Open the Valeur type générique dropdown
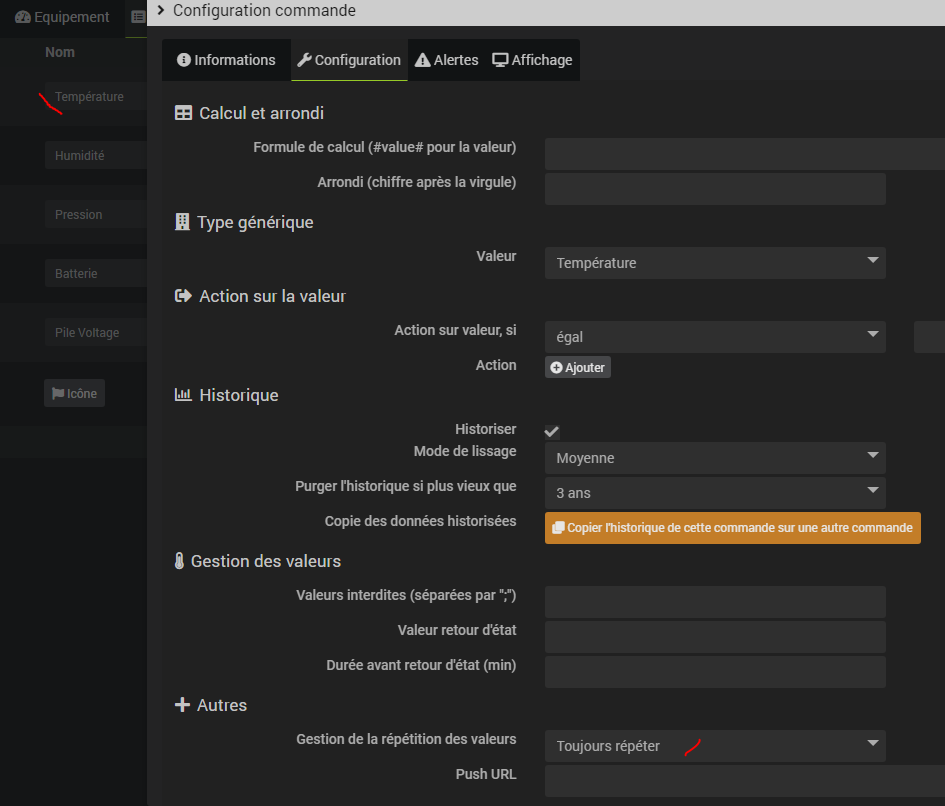945x806 pixels. coord(715,263)
